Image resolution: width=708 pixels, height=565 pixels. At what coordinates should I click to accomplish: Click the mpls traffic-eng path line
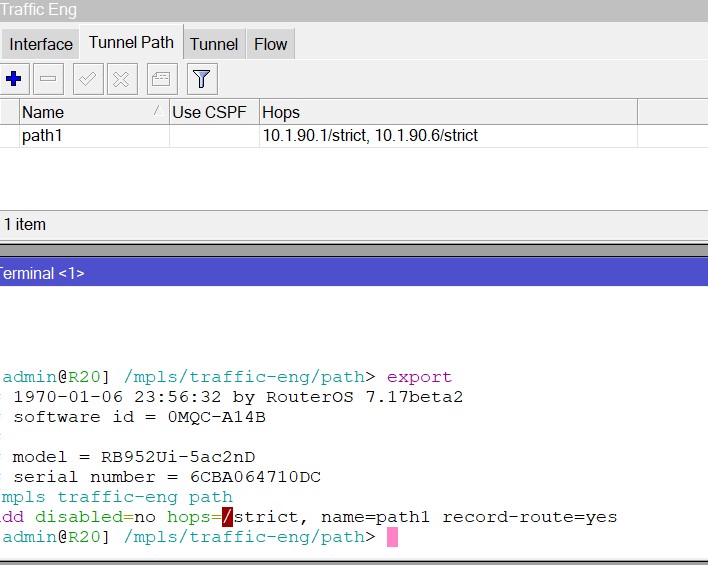pyautogui.click(x=116, y=497)
